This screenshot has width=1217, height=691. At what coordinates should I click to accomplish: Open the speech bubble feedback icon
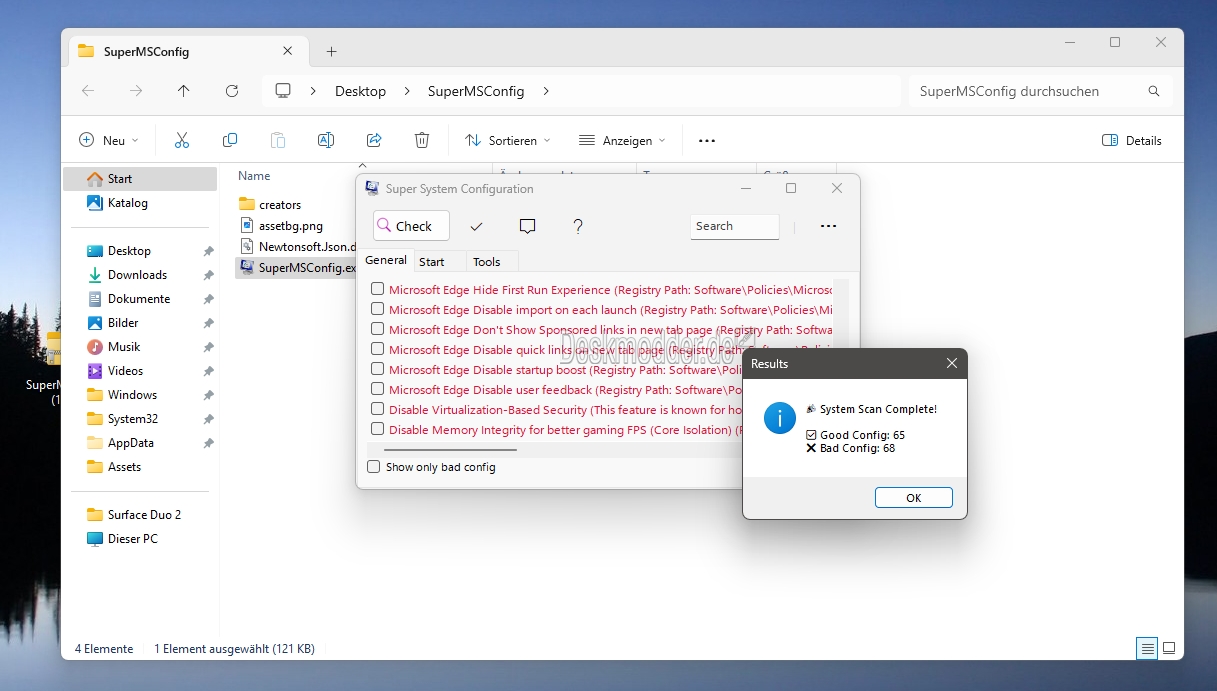(528, 226)
